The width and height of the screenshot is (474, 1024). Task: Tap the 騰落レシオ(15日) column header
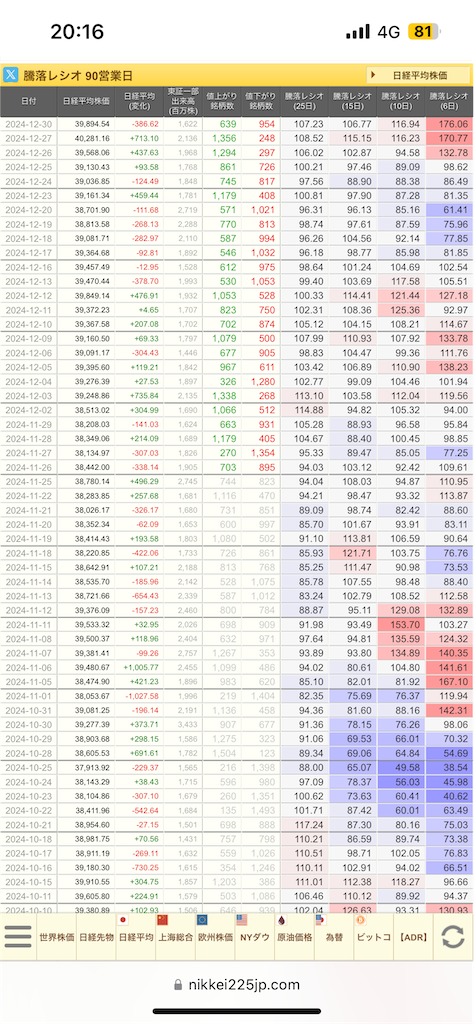click(353, 101)
